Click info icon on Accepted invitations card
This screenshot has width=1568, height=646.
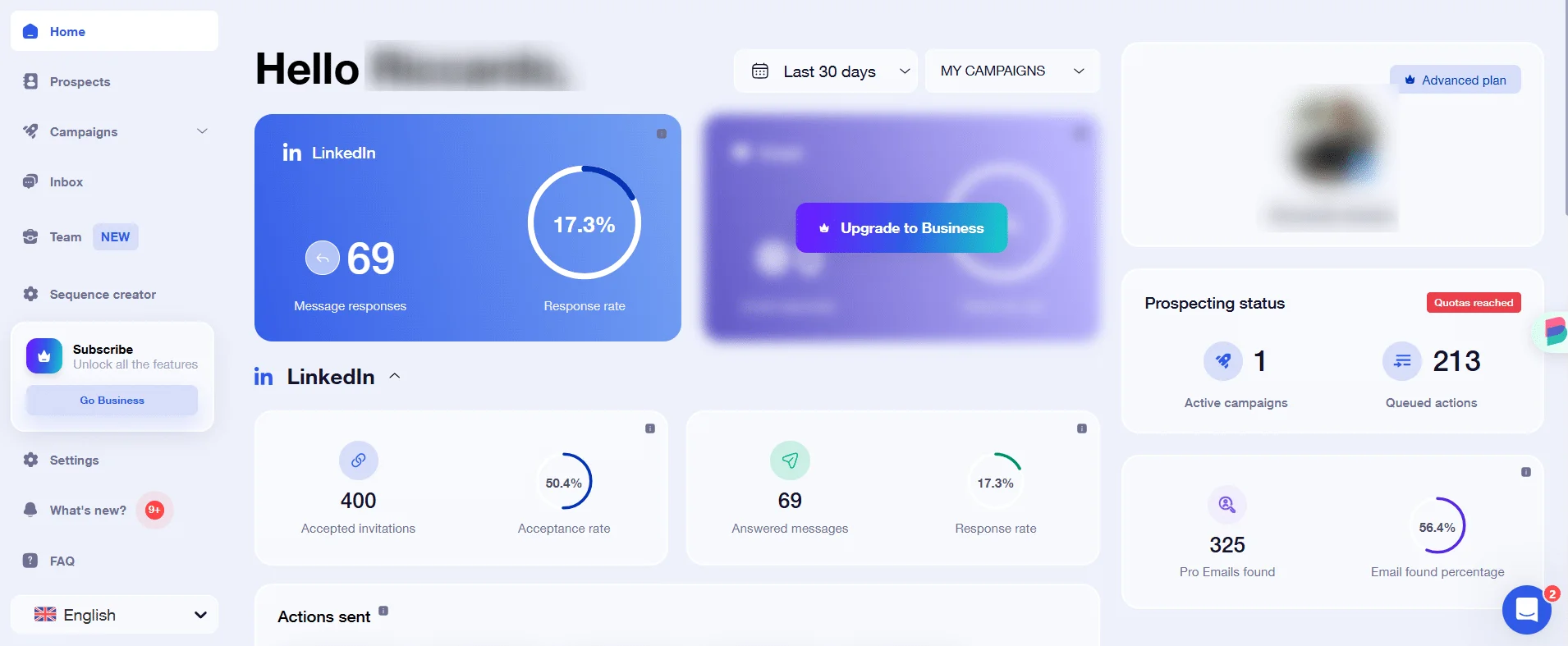650,428
